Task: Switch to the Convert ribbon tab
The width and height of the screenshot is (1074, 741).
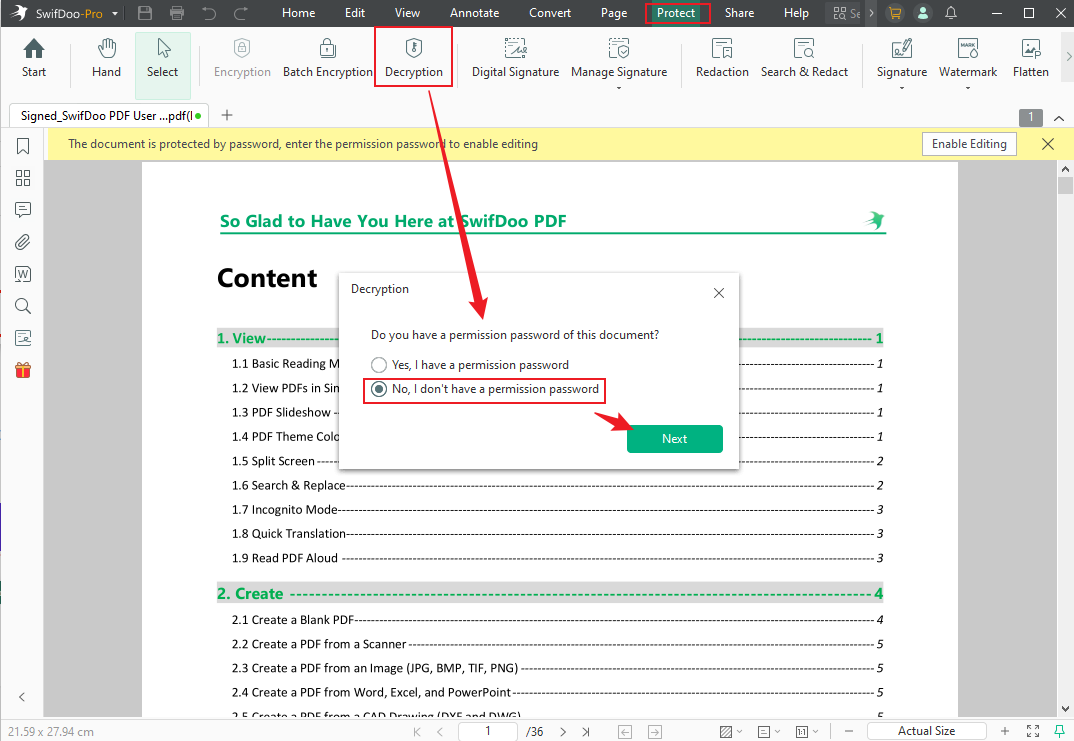Action: [x=549, y=13]
